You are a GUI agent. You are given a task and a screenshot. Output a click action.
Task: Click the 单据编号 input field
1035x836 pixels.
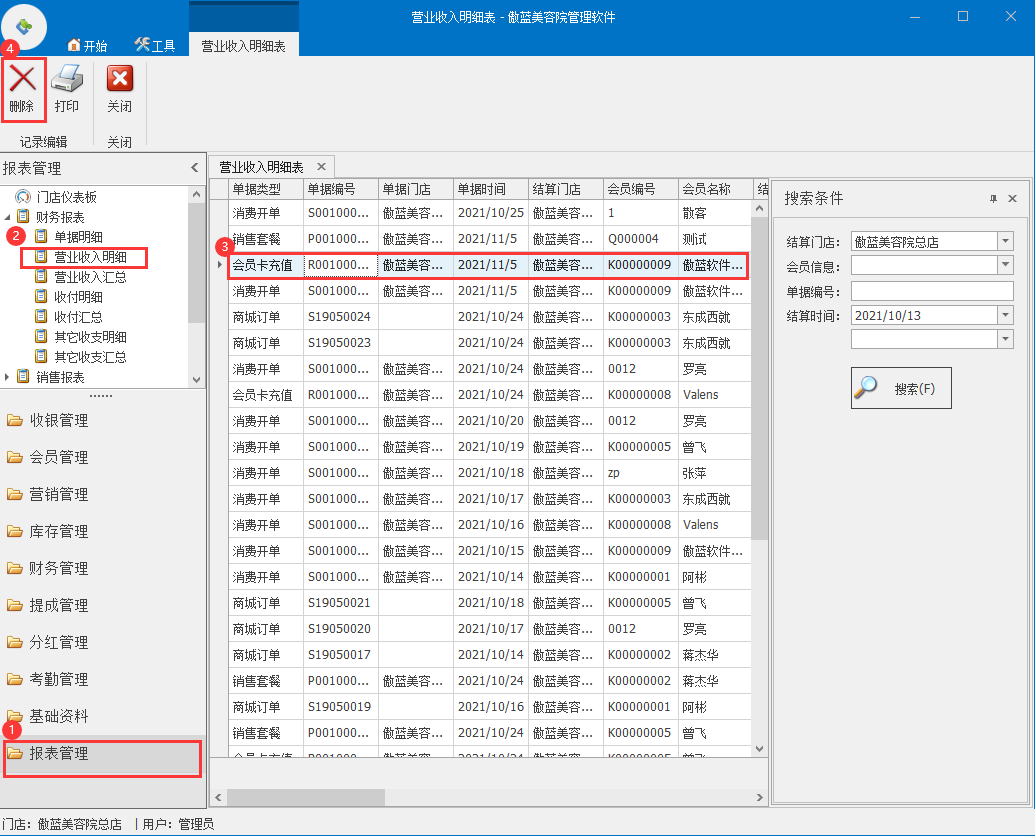pyautogui.click(x=931, y=290)
